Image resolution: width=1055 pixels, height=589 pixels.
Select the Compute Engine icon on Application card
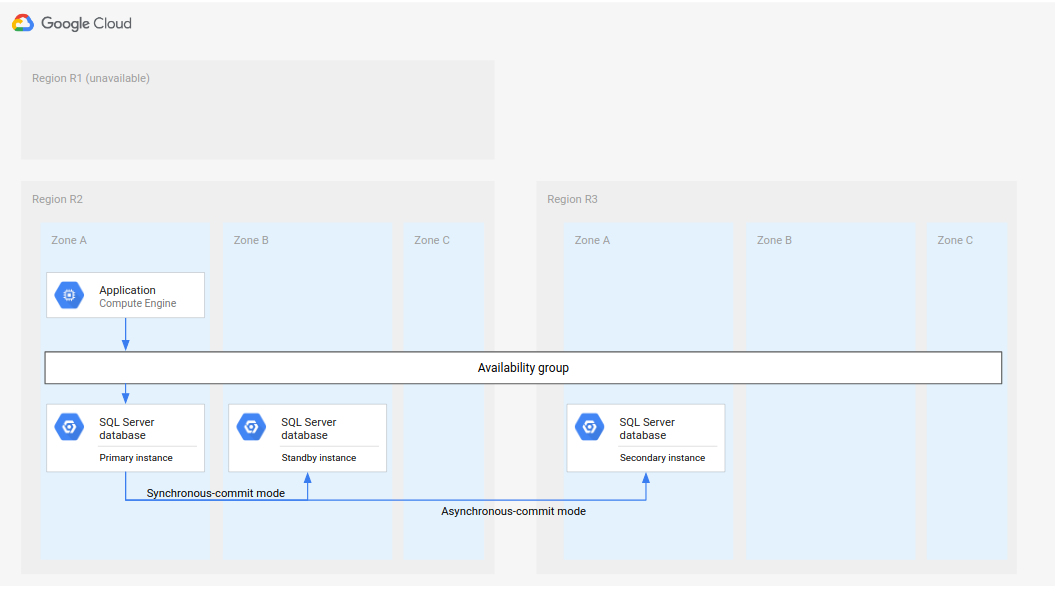point(68,295)
